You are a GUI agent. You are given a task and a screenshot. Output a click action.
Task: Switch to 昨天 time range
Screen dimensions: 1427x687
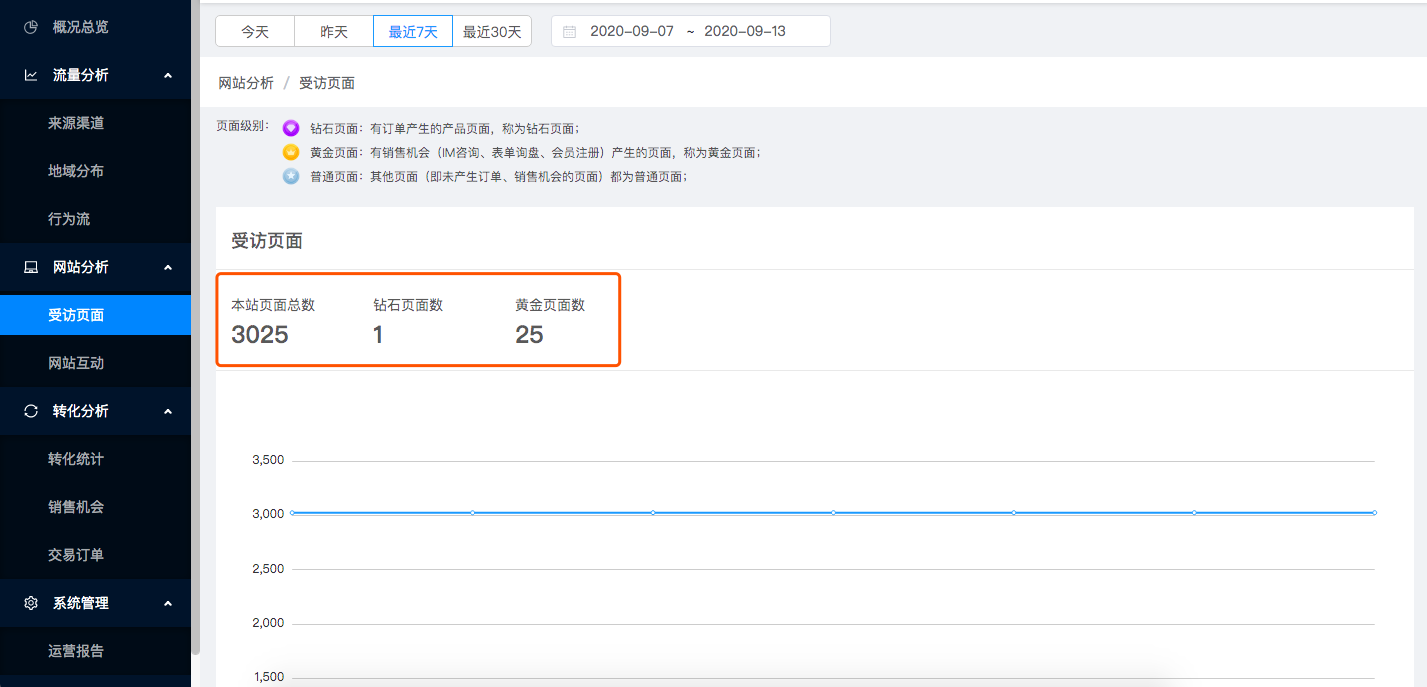334,31
